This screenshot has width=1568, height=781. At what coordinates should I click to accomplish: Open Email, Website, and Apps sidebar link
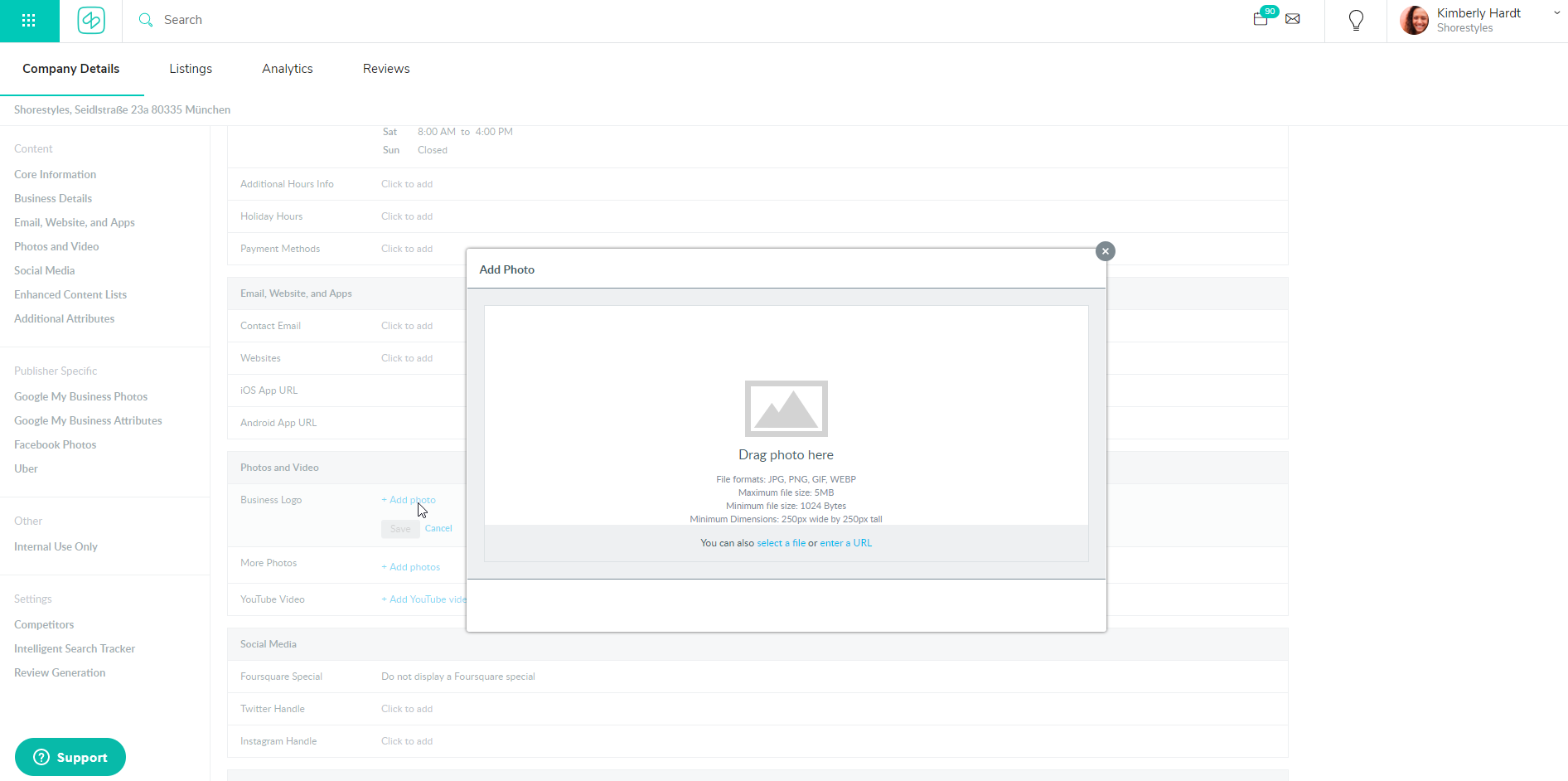(75, 222)
